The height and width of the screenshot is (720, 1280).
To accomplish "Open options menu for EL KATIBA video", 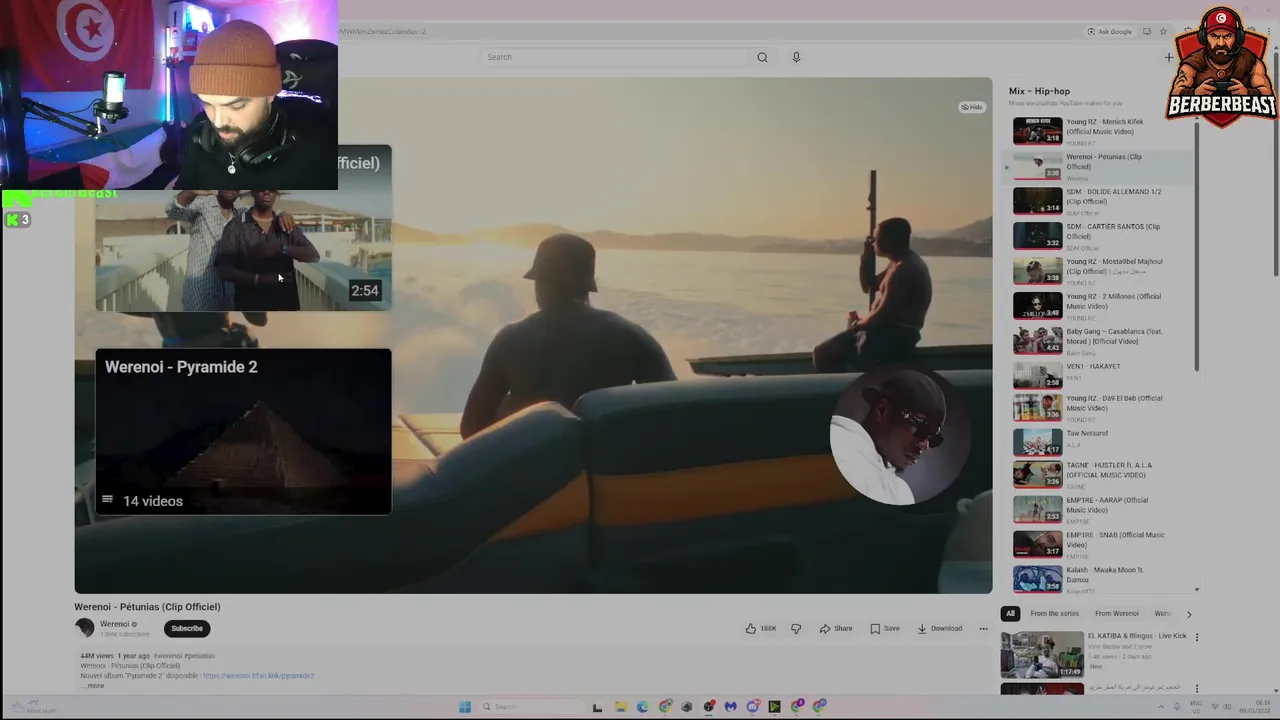I will (x=1197, y=637).
